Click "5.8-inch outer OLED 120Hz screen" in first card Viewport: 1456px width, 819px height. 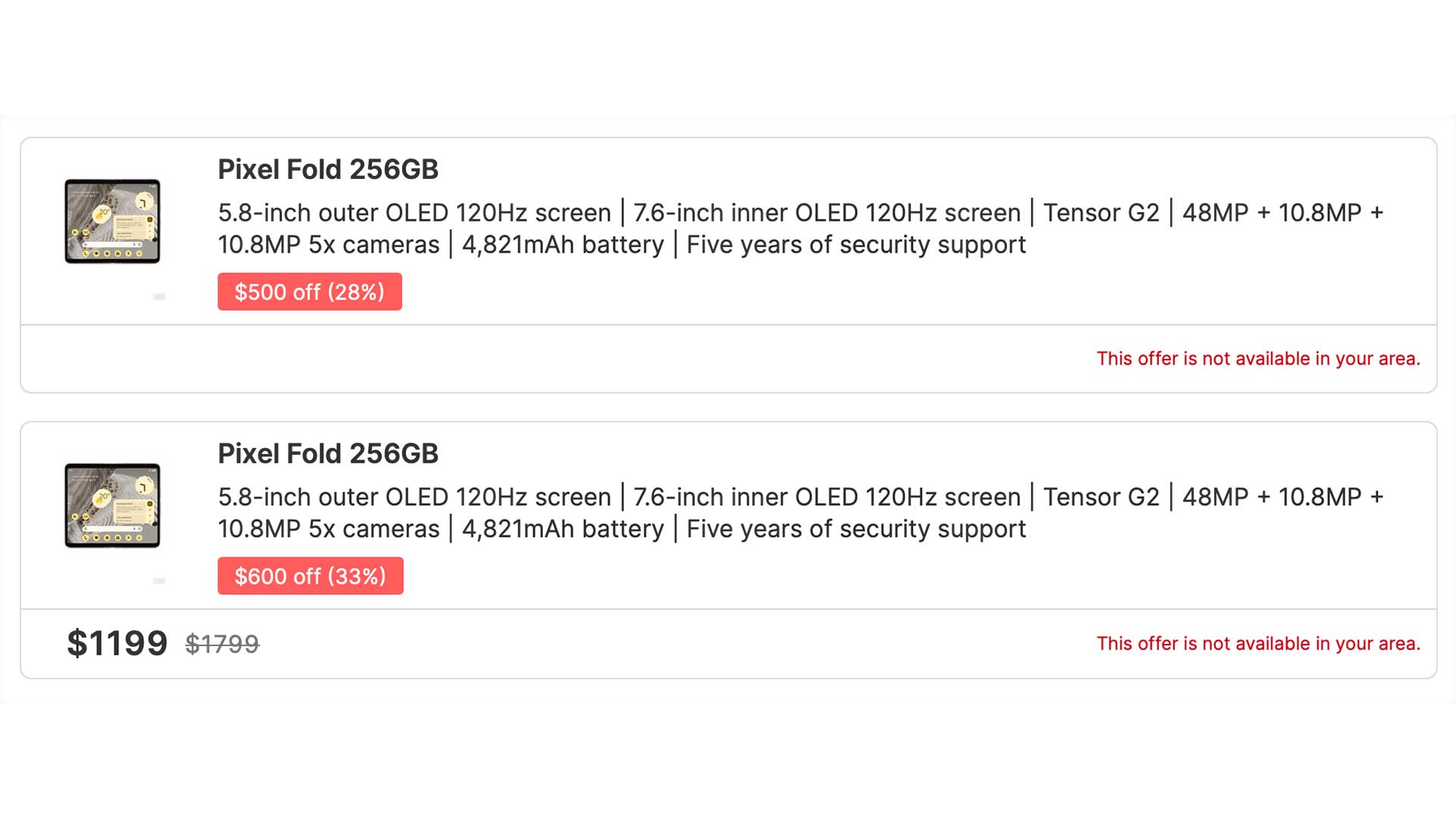point(414,213)
